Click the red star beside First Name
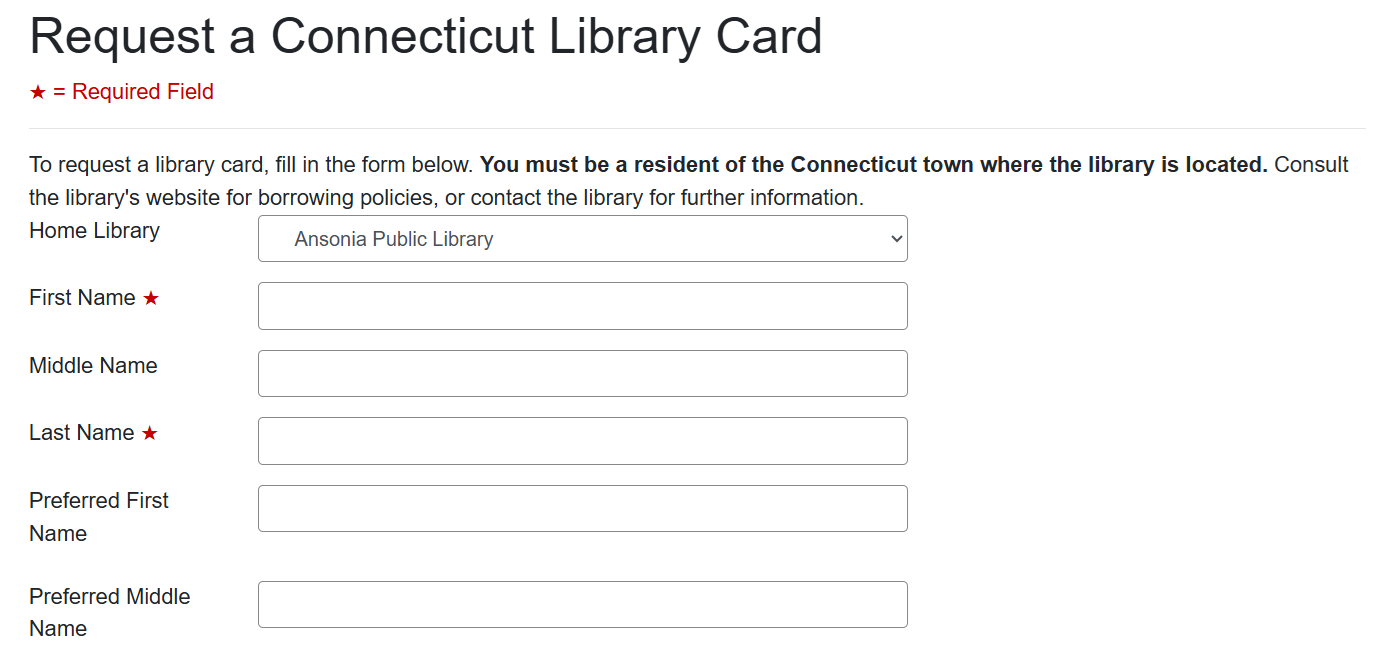1373x662 pixels. [x=151, y=298]
